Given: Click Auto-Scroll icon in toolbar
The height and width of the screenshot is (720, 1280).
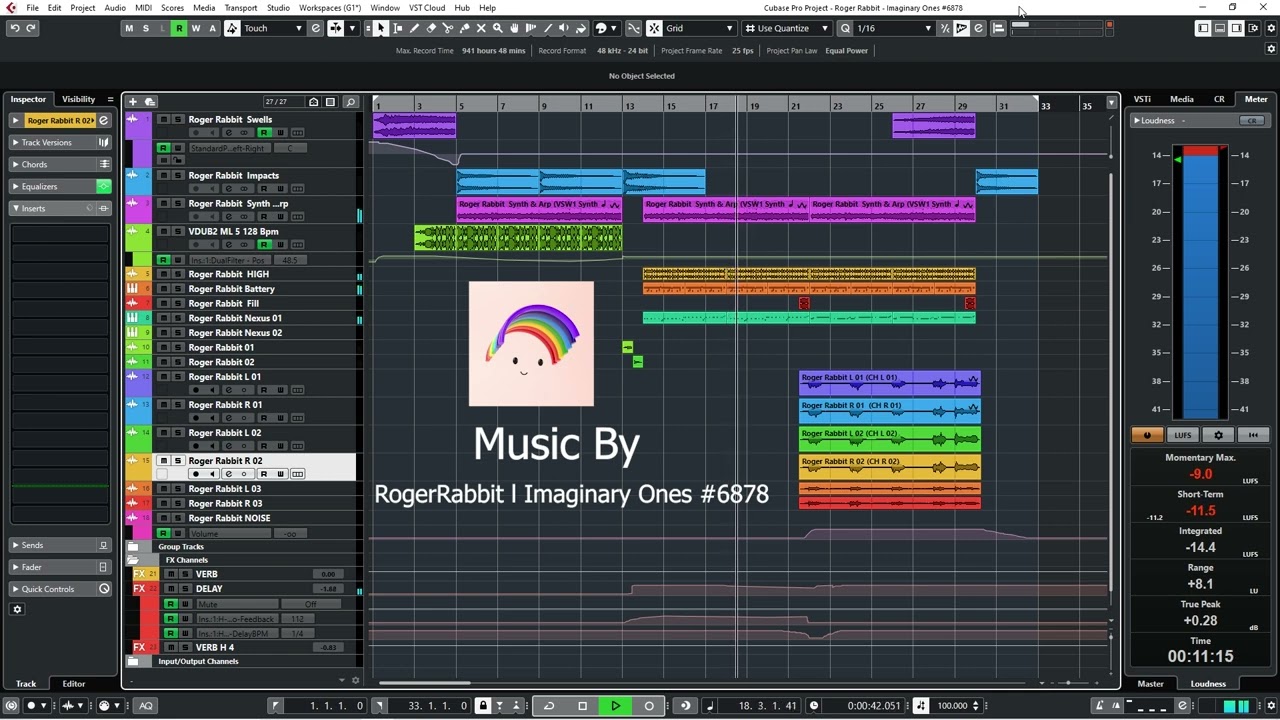Looking at the screenshot, I should pyautogui.click(x=336, y=28).
